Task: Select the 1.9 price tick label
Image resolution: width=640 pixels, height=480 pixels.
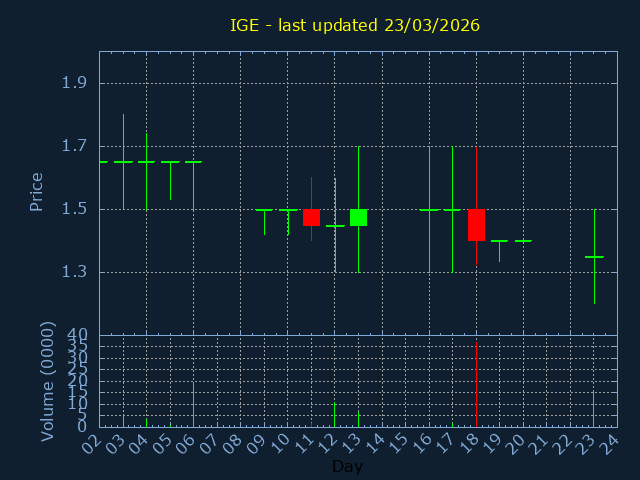Action: [x=74, y=83]
